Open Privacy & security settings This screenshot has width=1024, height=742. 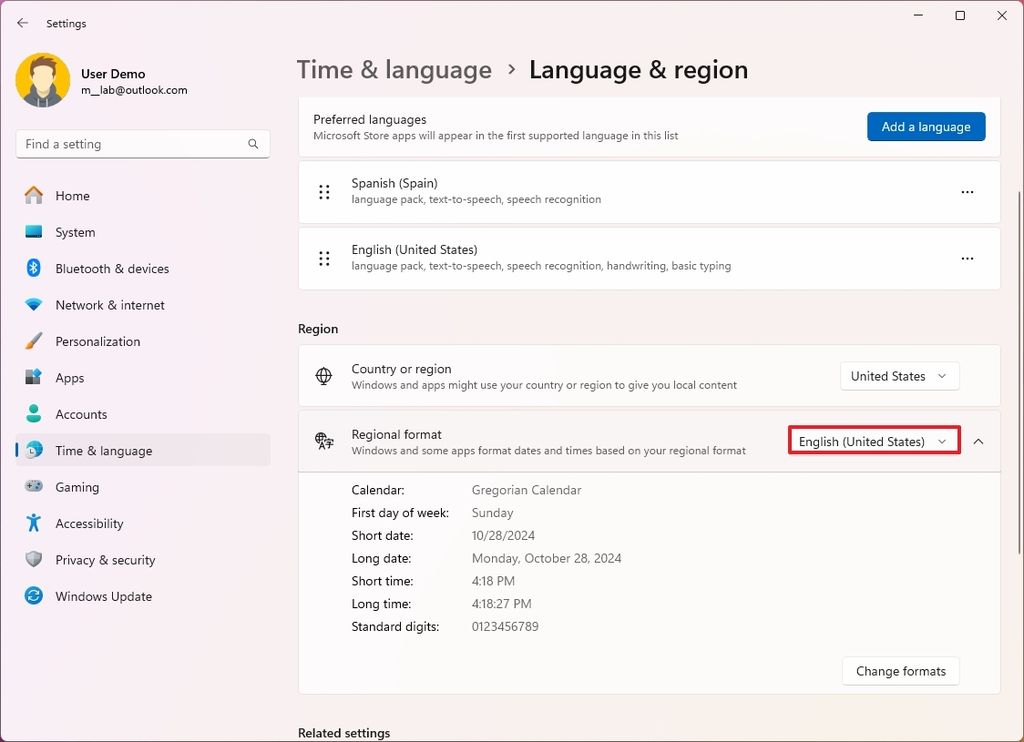[x=105, y=560]
